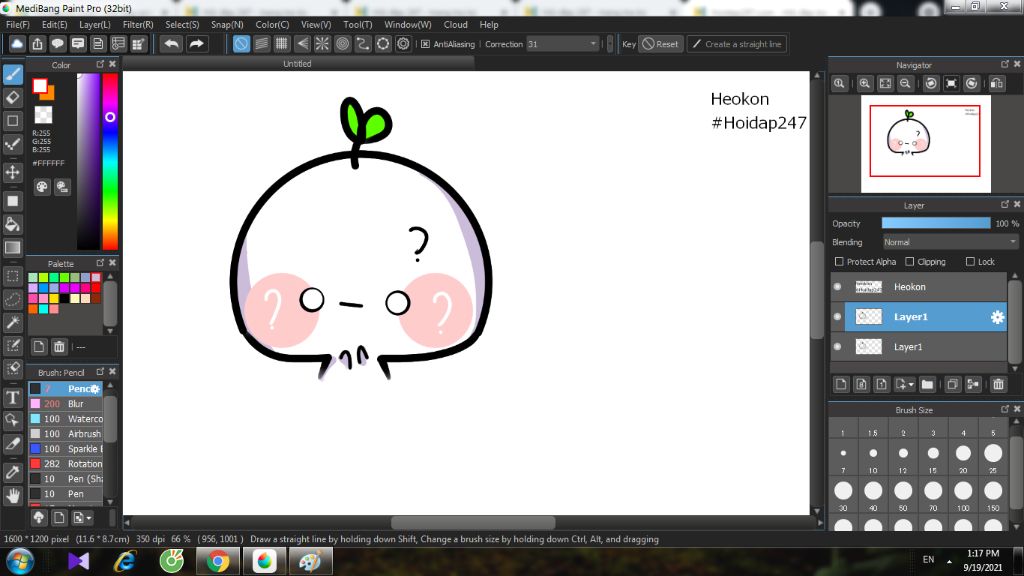The width and height of the screenshot is (1024, 576).
Task: Flip the canvas view in the Navigator
Action: 997,83
